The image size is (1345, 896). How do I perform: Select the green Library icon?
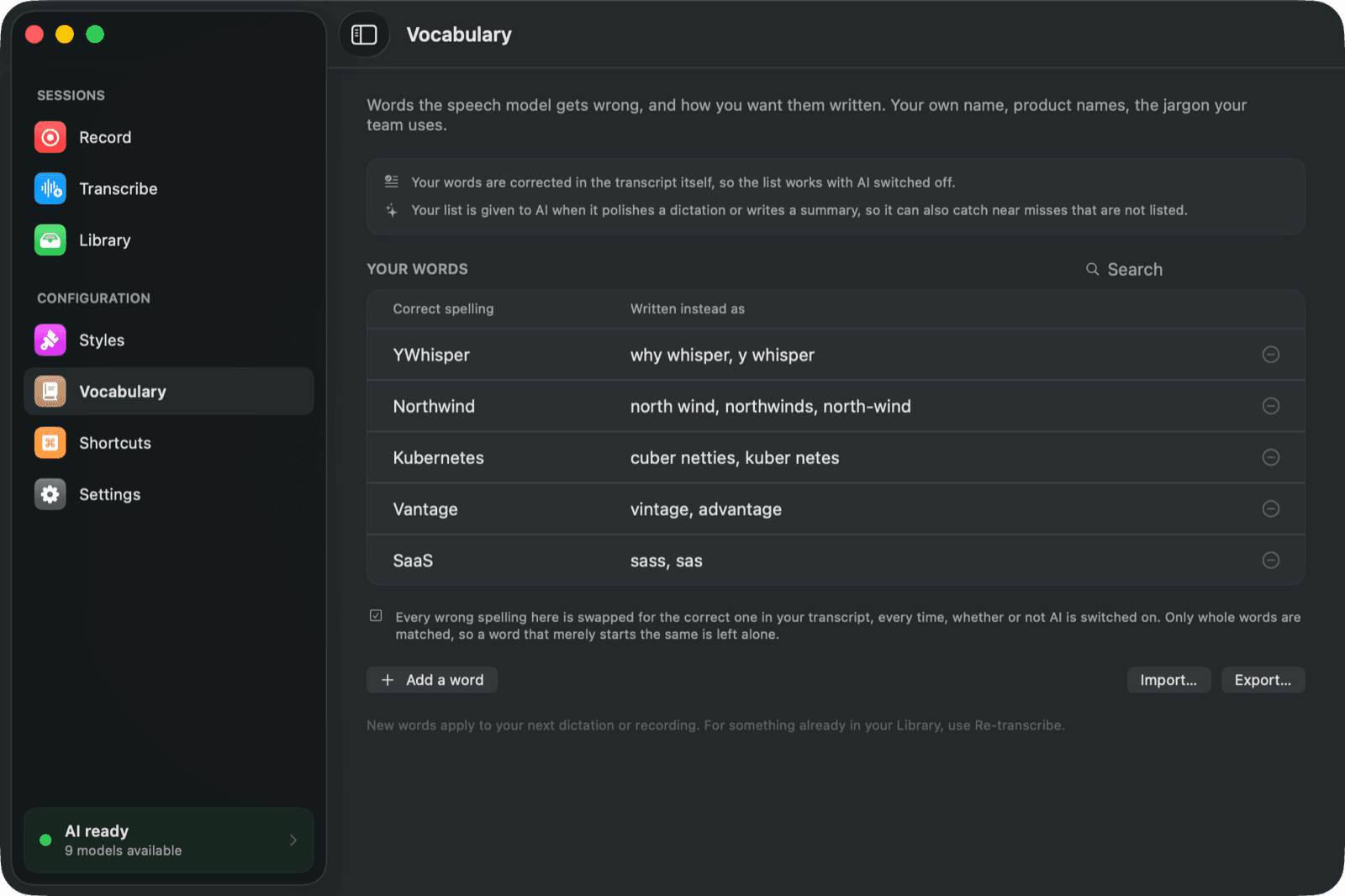pyautogui.click(x=50, y=240)
